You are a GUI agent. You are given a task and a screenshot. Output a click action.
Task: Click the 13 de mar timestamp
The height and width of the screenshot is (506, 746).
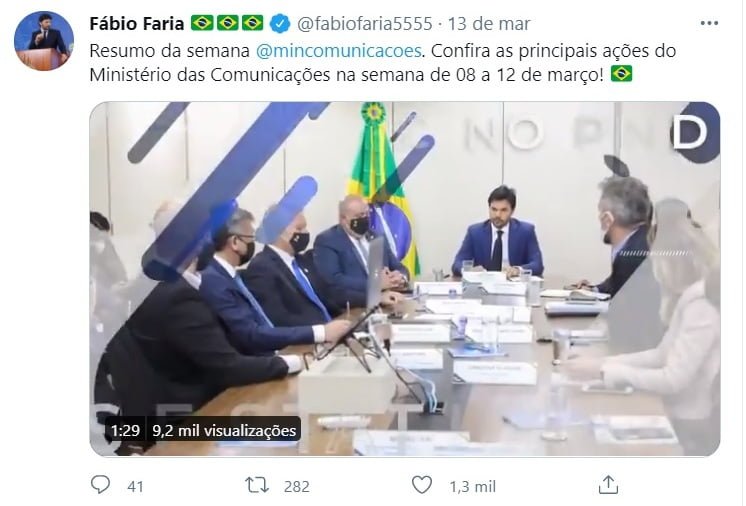pyautogui.click(x=489, y=23)
